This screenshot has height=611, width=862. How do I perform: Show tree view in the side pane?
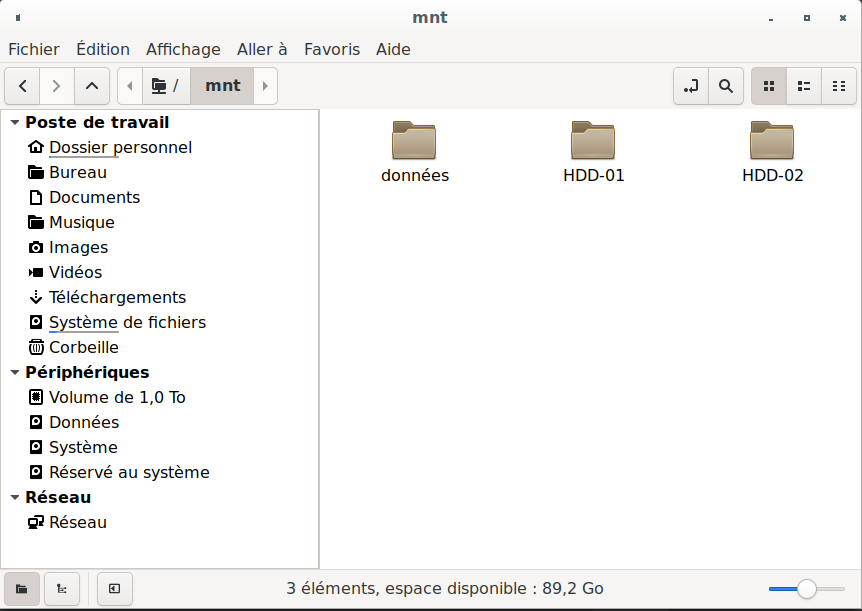coord(62,589)
